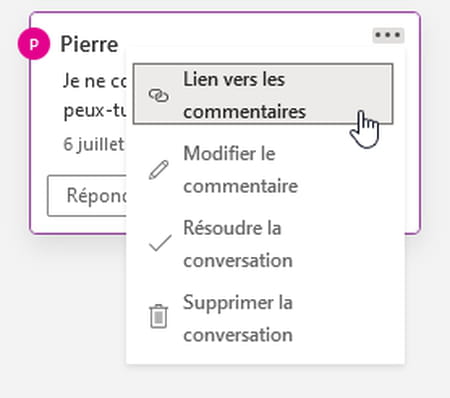Select Lien vers les commentaires

263,94
